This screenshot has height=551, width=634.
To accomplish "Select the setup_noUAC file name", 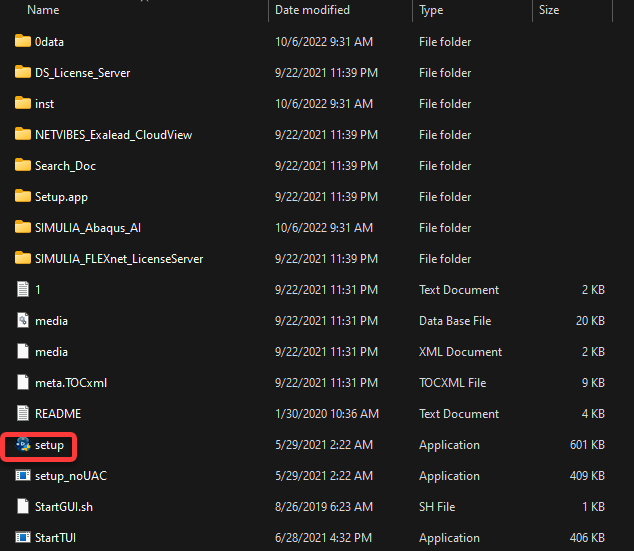I will tap(71, 476).
